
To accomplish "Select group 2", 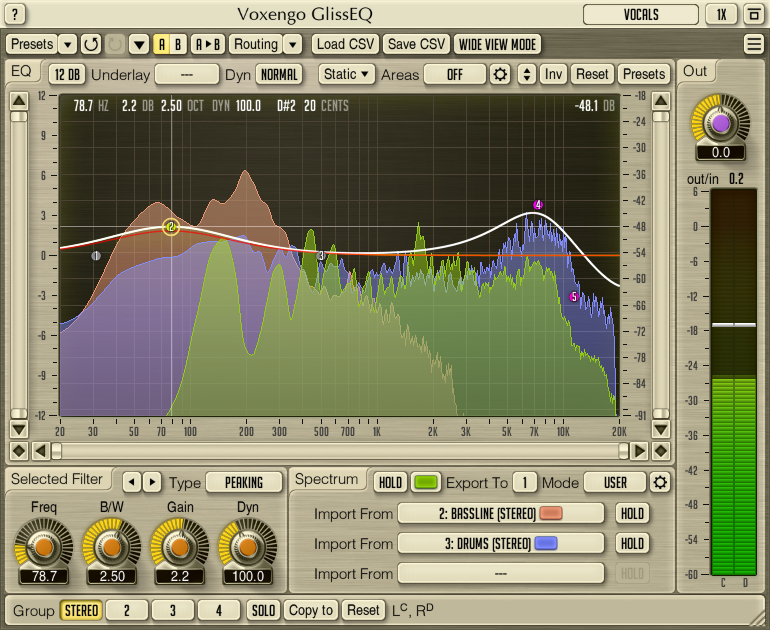I will [127, 610].
